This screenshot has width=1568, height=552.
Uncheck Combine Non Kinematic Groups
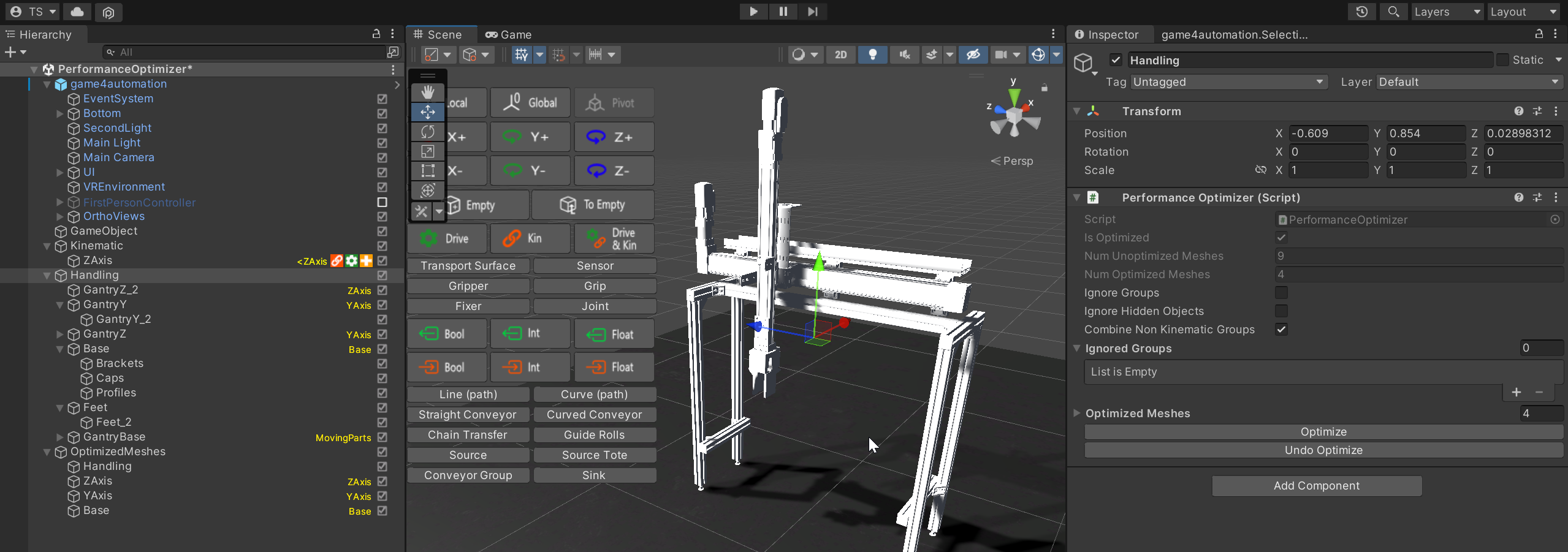1281,330
